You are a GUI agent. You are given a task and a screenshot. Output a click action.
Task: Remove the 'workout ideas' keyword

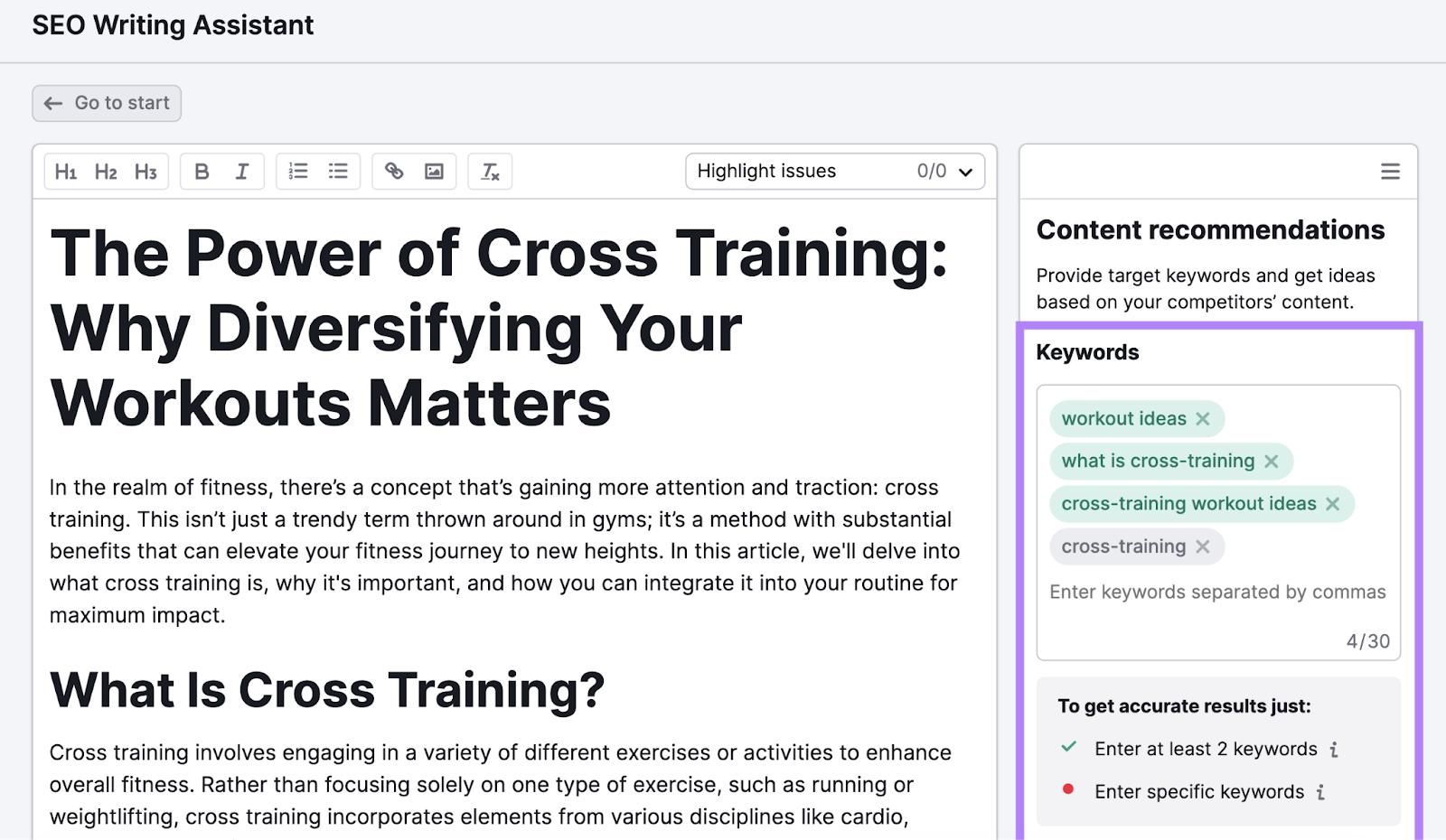pos(1203,419)
